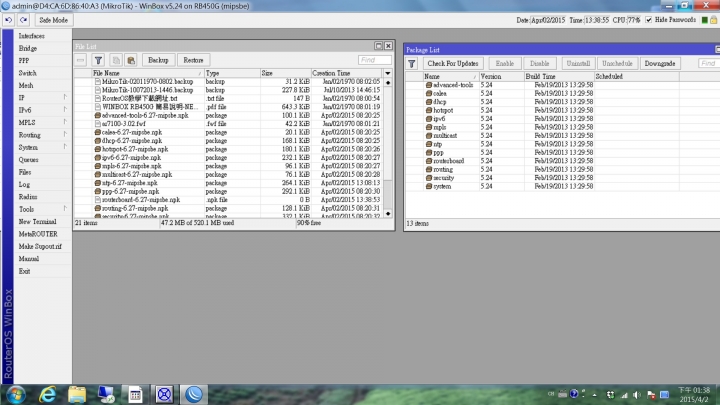Open the Queues menu
Screen dimensions: 720x405
click(28, 160)
